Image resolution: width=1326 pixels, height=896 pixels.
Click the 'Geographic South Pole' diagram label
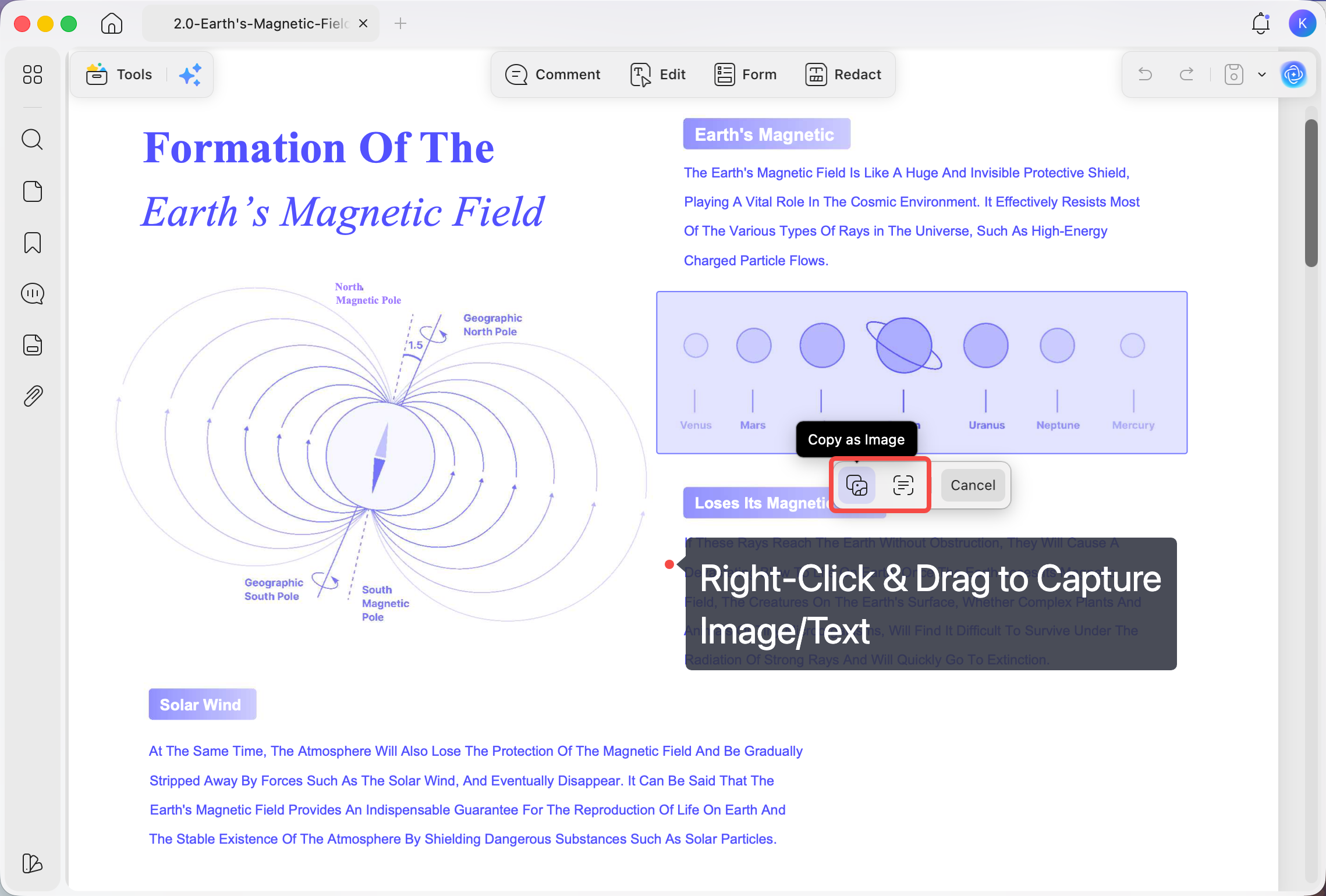(x=273, y=589)
